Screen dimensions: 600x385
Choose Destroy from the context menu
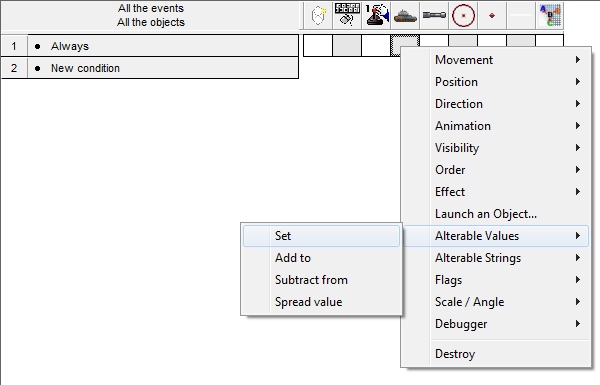coord(496,354)
